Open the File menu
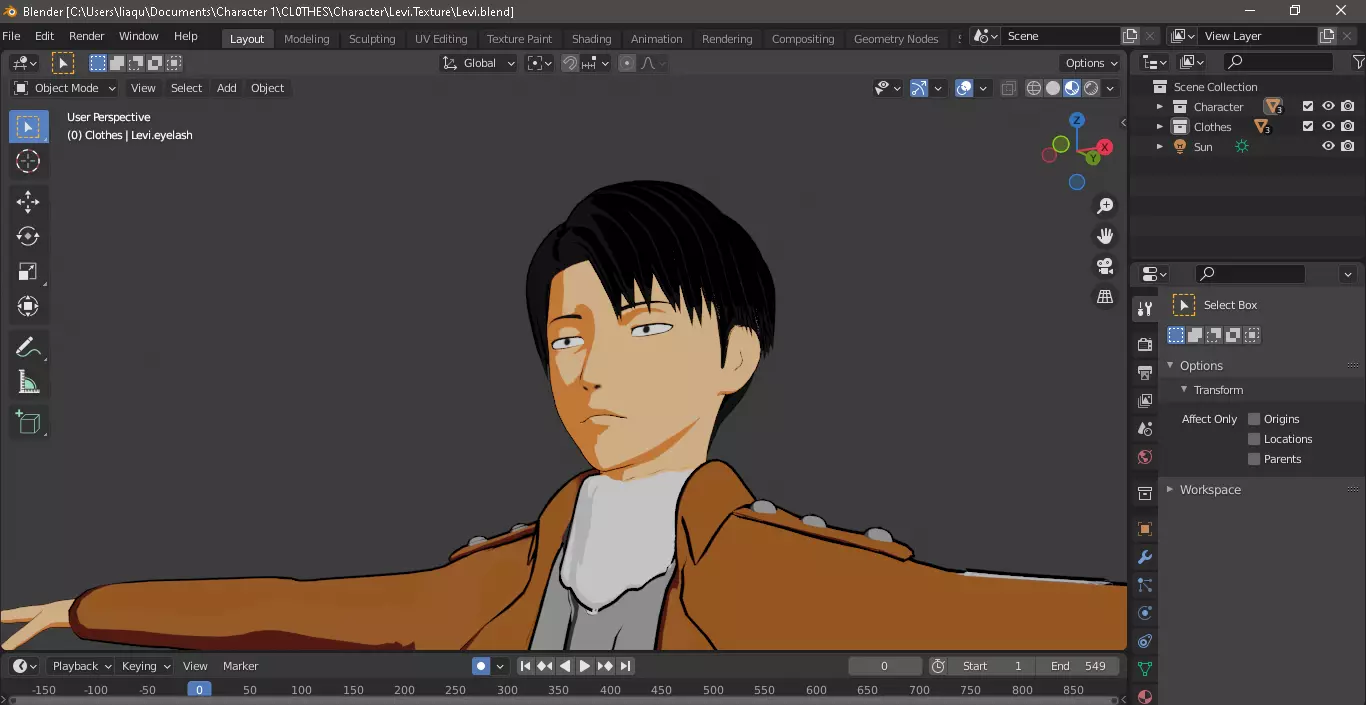The width and height of the screenshot is (1366, 705). click(12, 36)
